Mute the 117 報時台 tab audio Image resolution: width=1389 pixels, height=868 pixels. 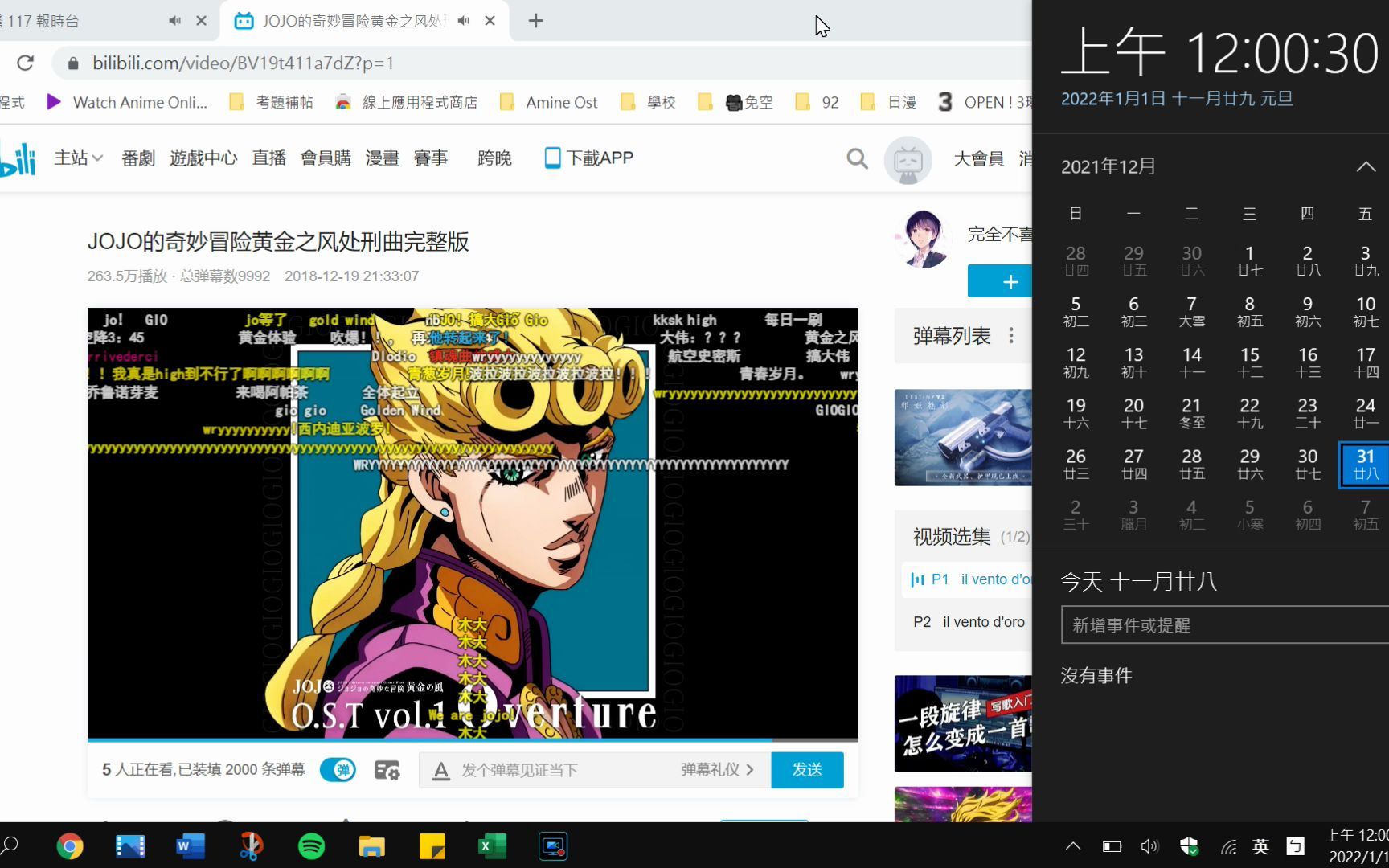[x=174, y=21]
